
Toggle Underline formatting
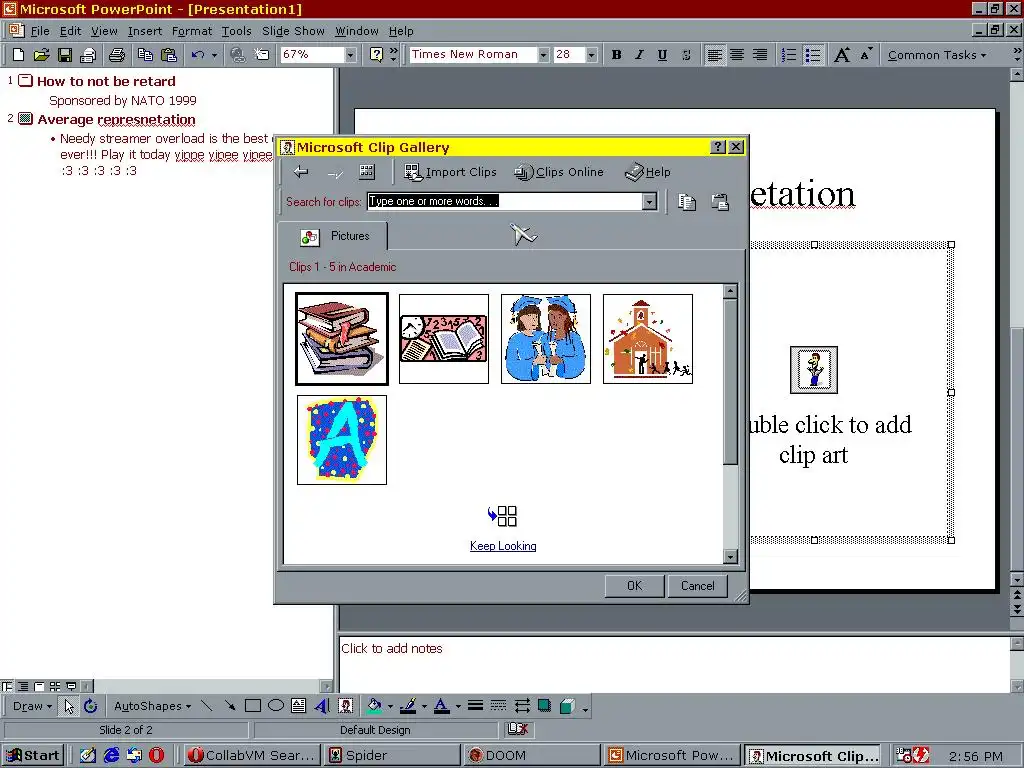pos(662,55)
